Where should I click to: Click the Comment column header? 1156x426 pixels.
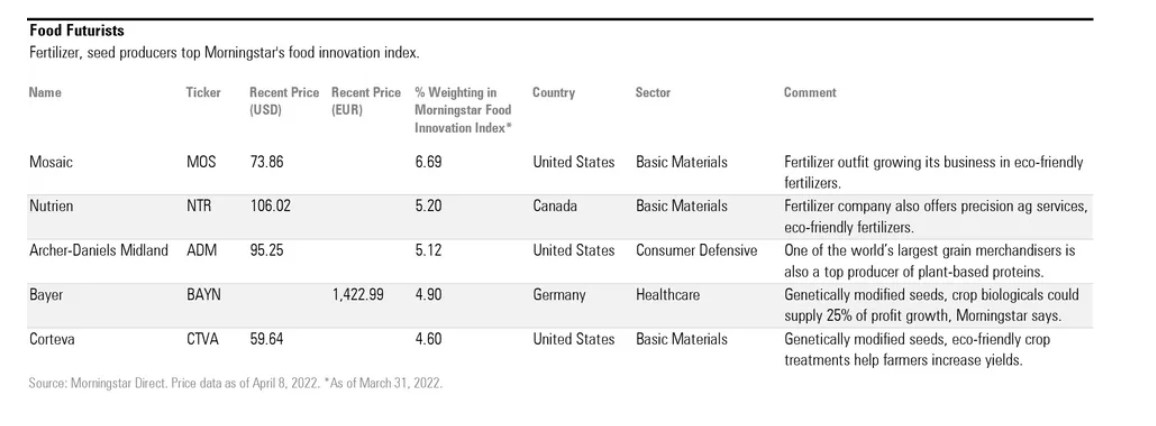810,93
